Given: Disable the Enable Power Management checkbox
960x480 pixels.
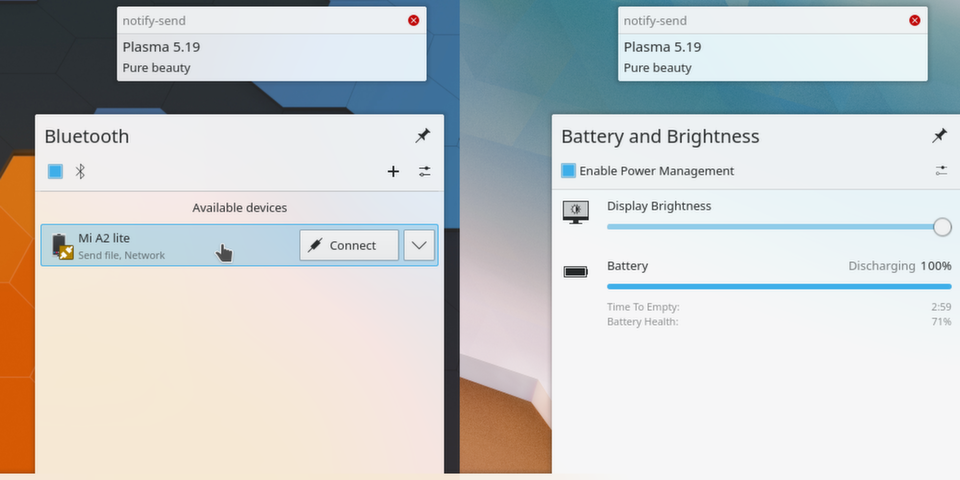Looking at the screenshot, I should click(568, 171).
